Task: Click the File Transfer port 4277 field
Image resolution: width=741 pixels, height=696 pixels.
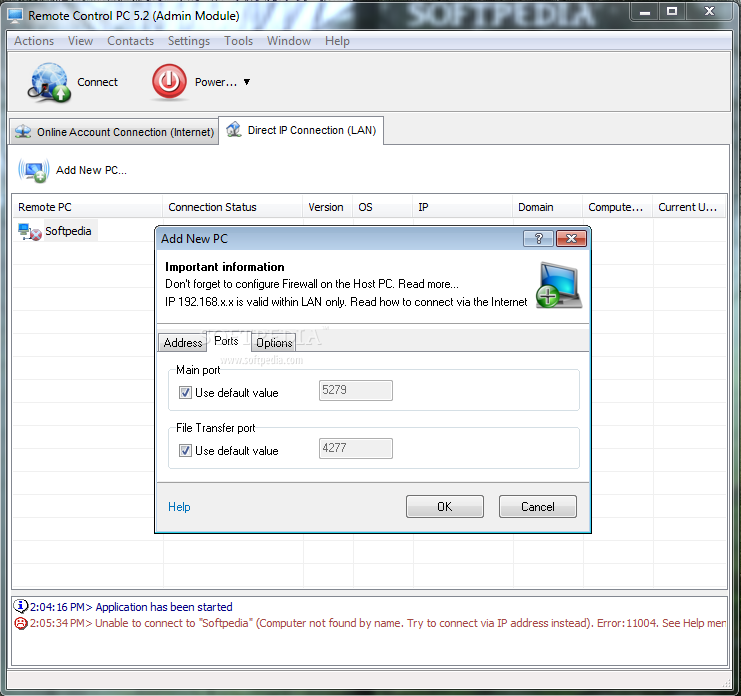Action: coord(355,448)
